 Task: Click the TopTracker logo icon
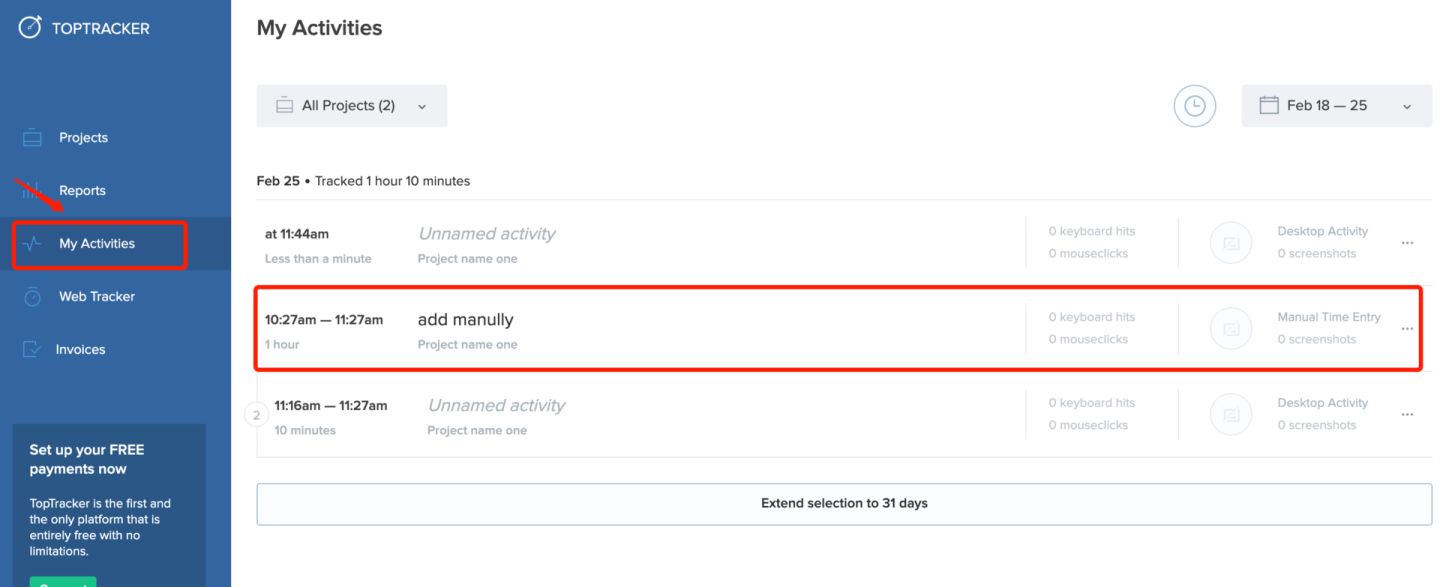pyautogui.click(x=30, y=27)
